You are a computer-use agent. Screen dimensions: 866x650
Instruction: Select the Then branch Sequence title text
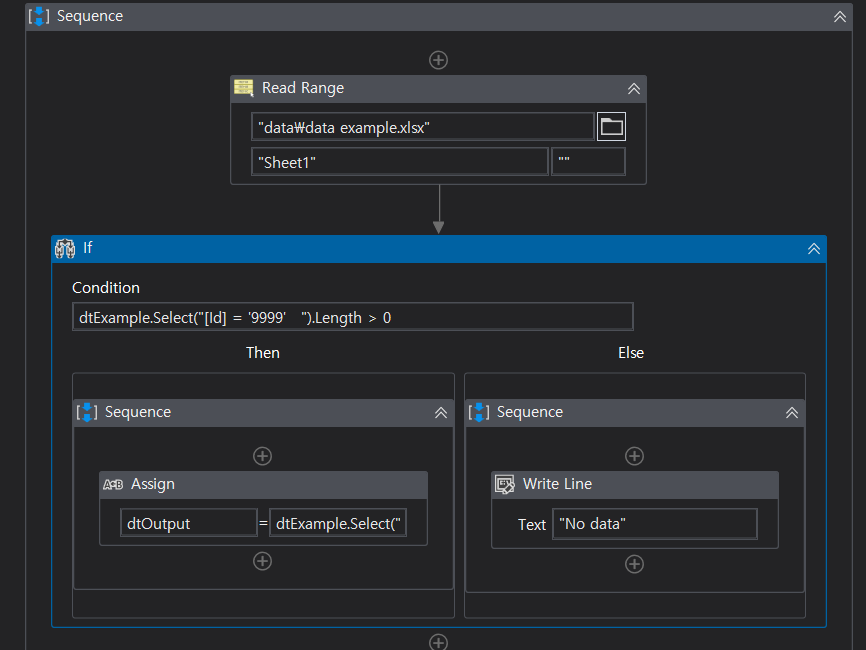138,412
